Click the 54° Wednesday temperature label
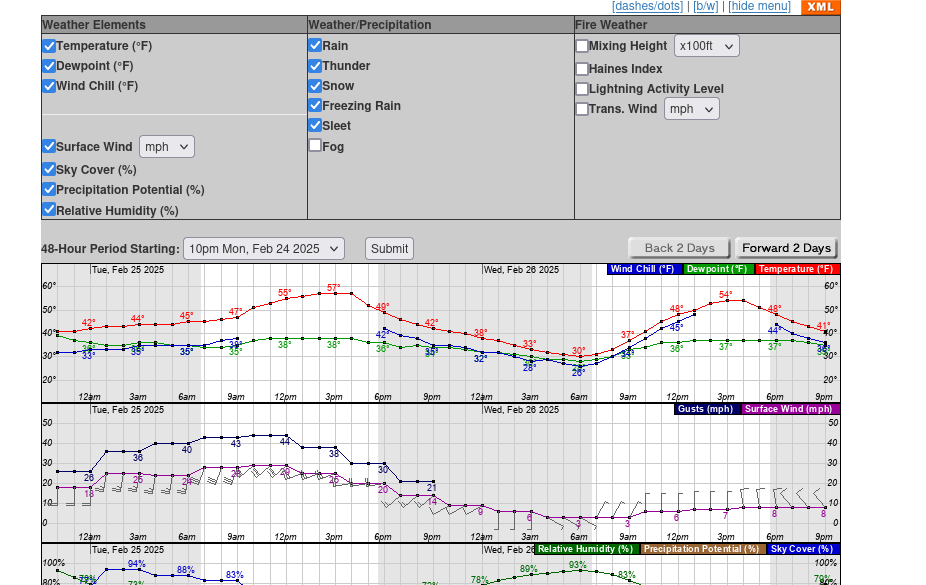The height and width of the screenshot is (585, 926). click(726, 295)
